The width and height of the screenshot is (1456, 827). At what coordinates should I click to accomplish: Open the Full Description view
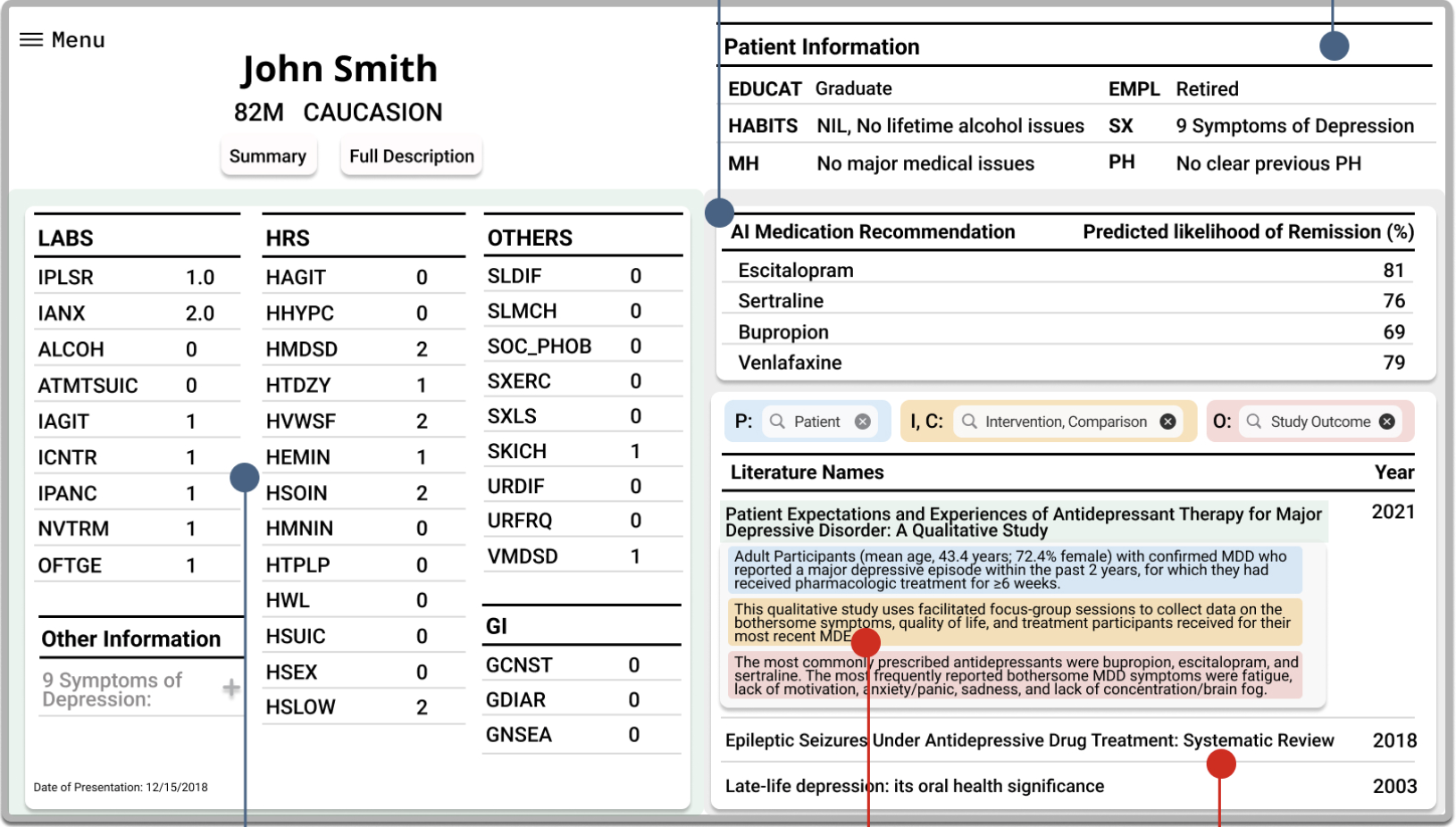tap(411, 156)
